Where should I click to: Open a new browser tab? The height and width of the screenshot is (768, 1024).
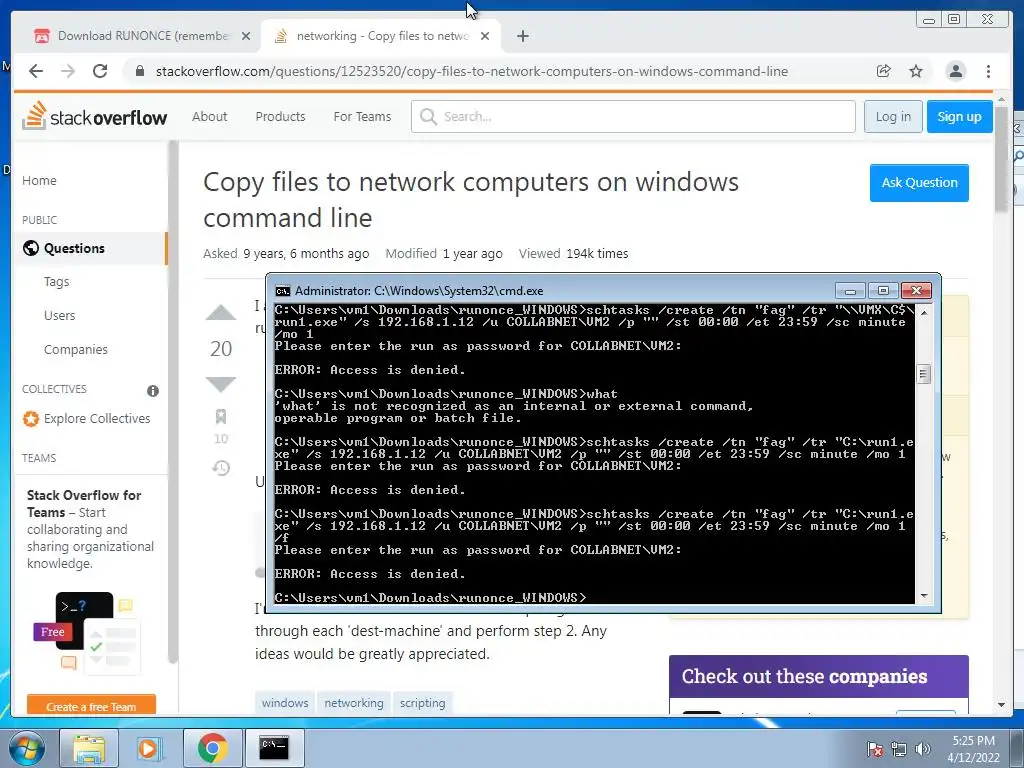(522, 36)
